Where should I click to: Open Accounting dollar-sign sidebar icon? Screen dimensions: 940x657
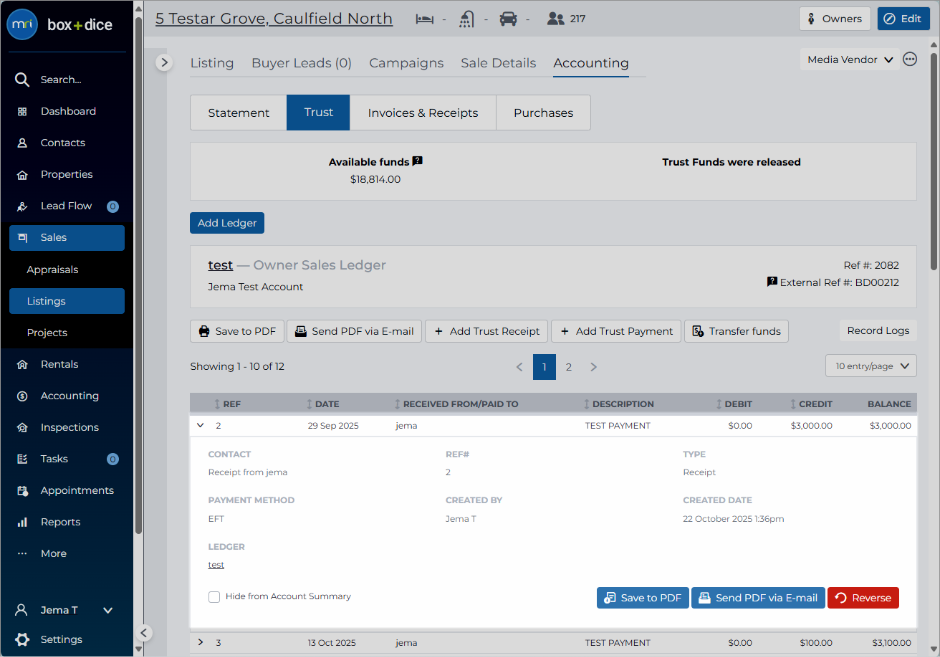[x=22, y=396]
